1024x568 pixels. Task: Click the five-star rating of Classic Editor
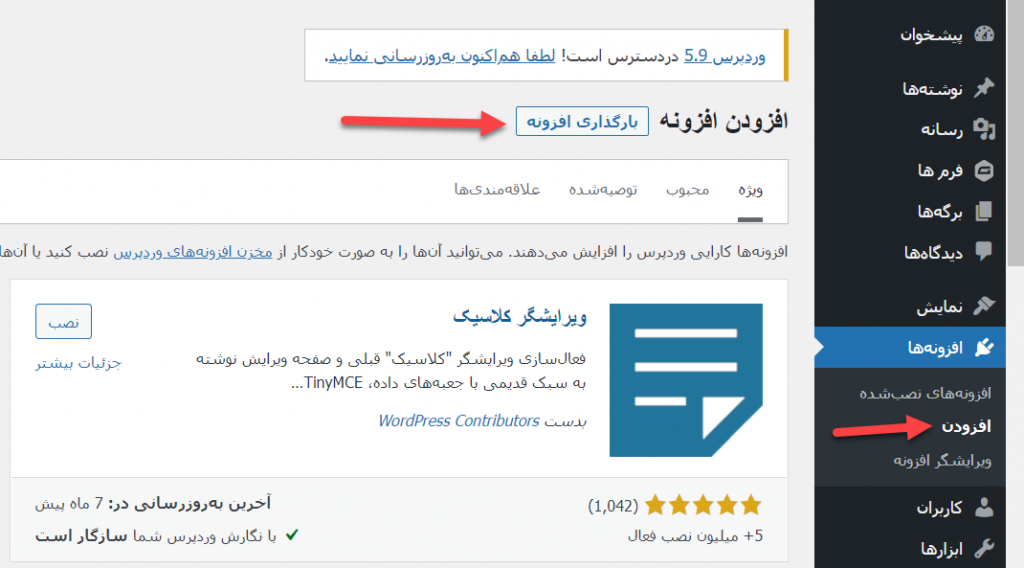pos(703,505)
